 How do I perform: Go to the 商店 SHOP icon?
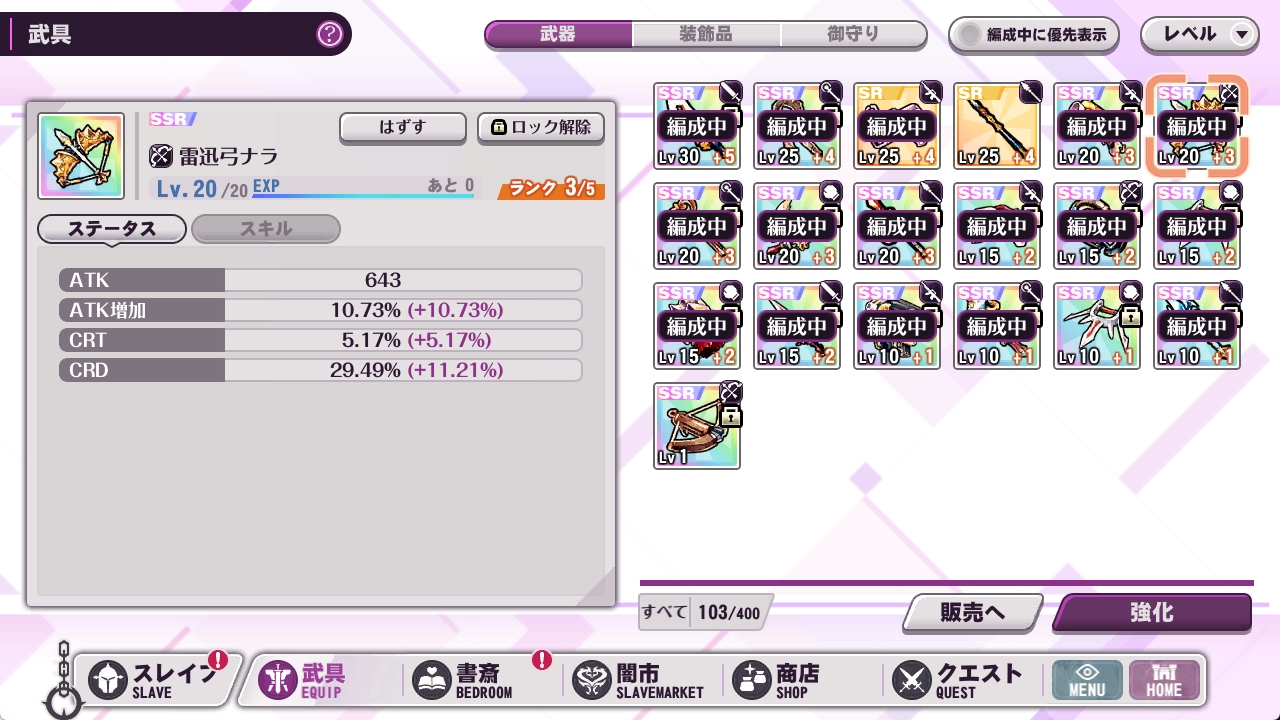[x=751, y=680]
